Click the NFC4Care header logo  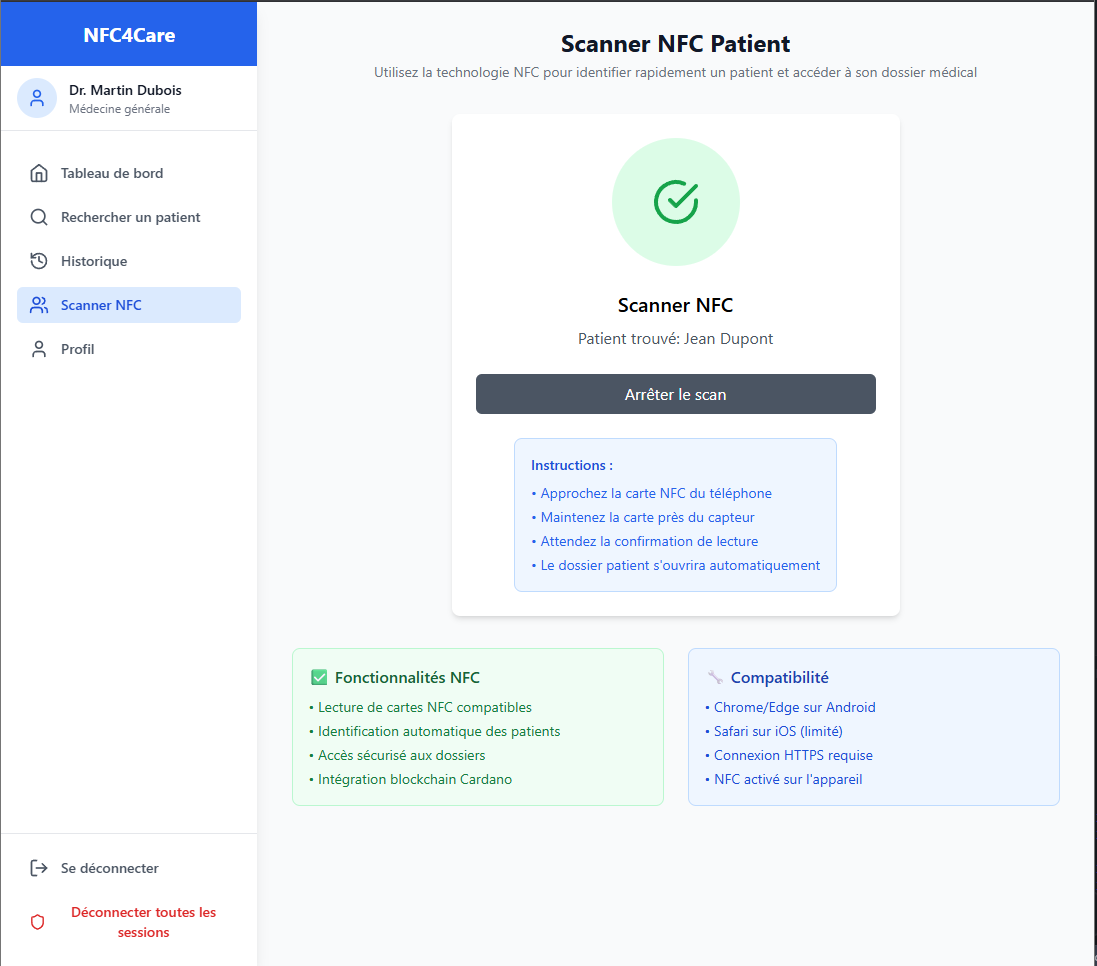[129, 36]
